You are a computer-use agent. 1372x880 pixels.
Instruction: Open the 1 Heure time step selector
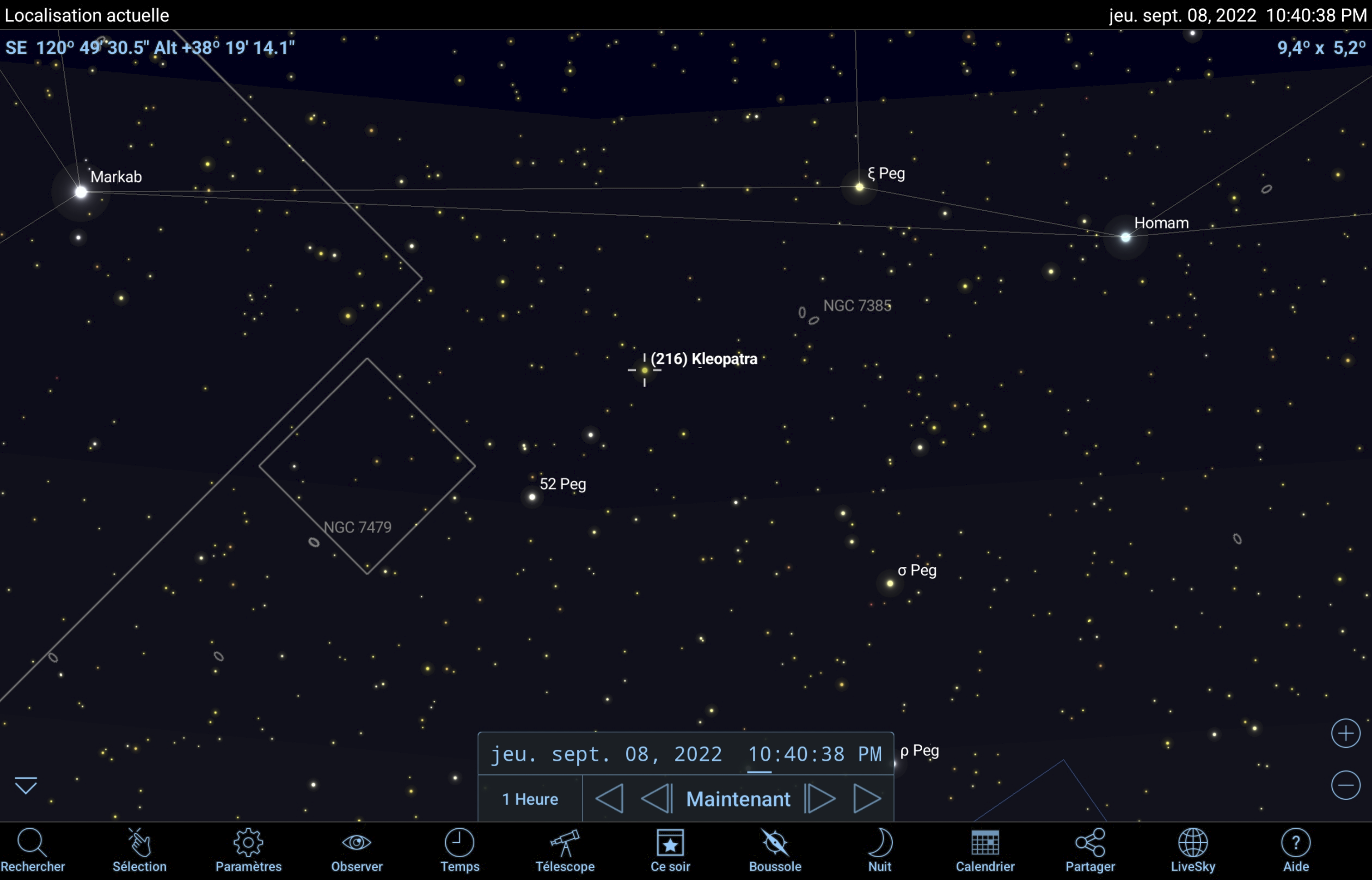point(530,799)
